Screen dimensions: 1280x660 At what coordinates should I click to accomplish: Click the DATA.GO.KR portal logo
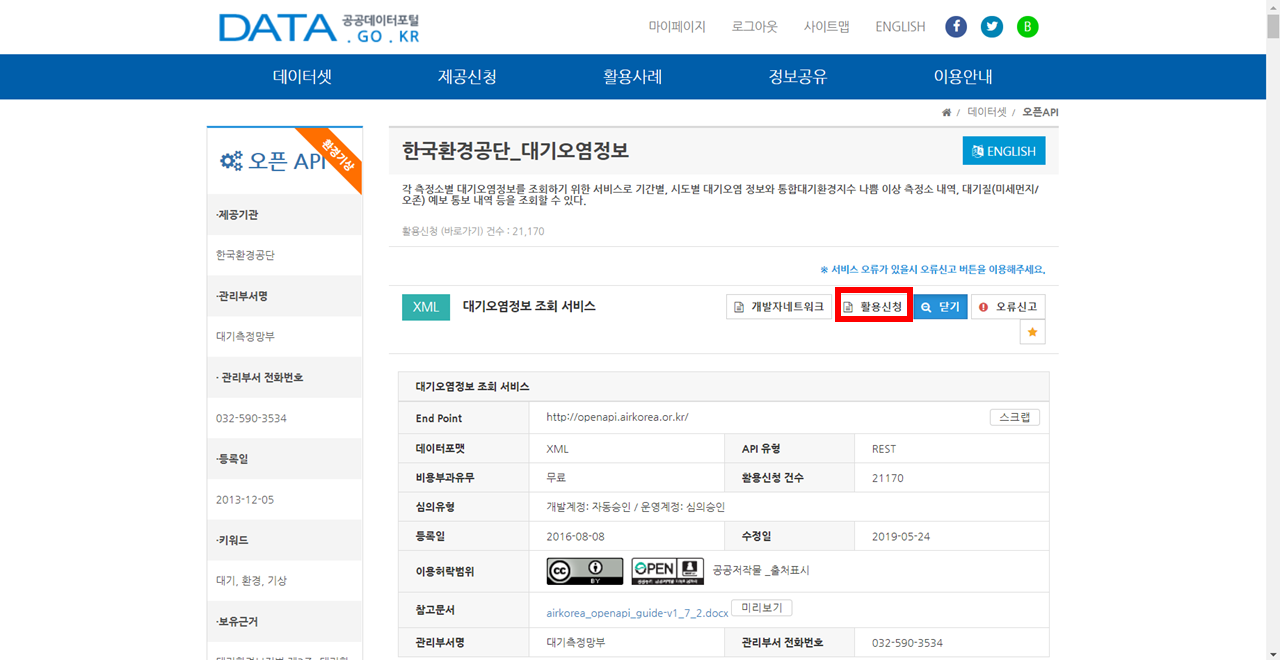[x=319, y=28]
